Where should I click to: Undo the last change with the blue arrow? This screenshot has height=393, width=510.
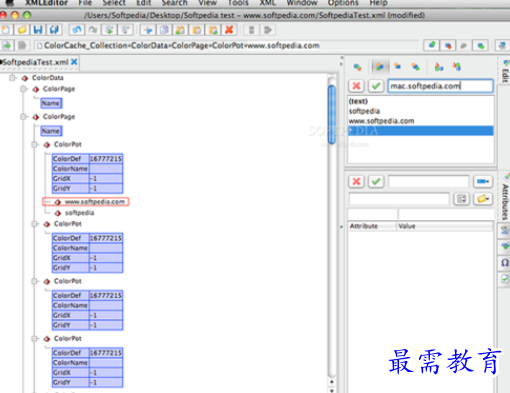click(76, 30)
